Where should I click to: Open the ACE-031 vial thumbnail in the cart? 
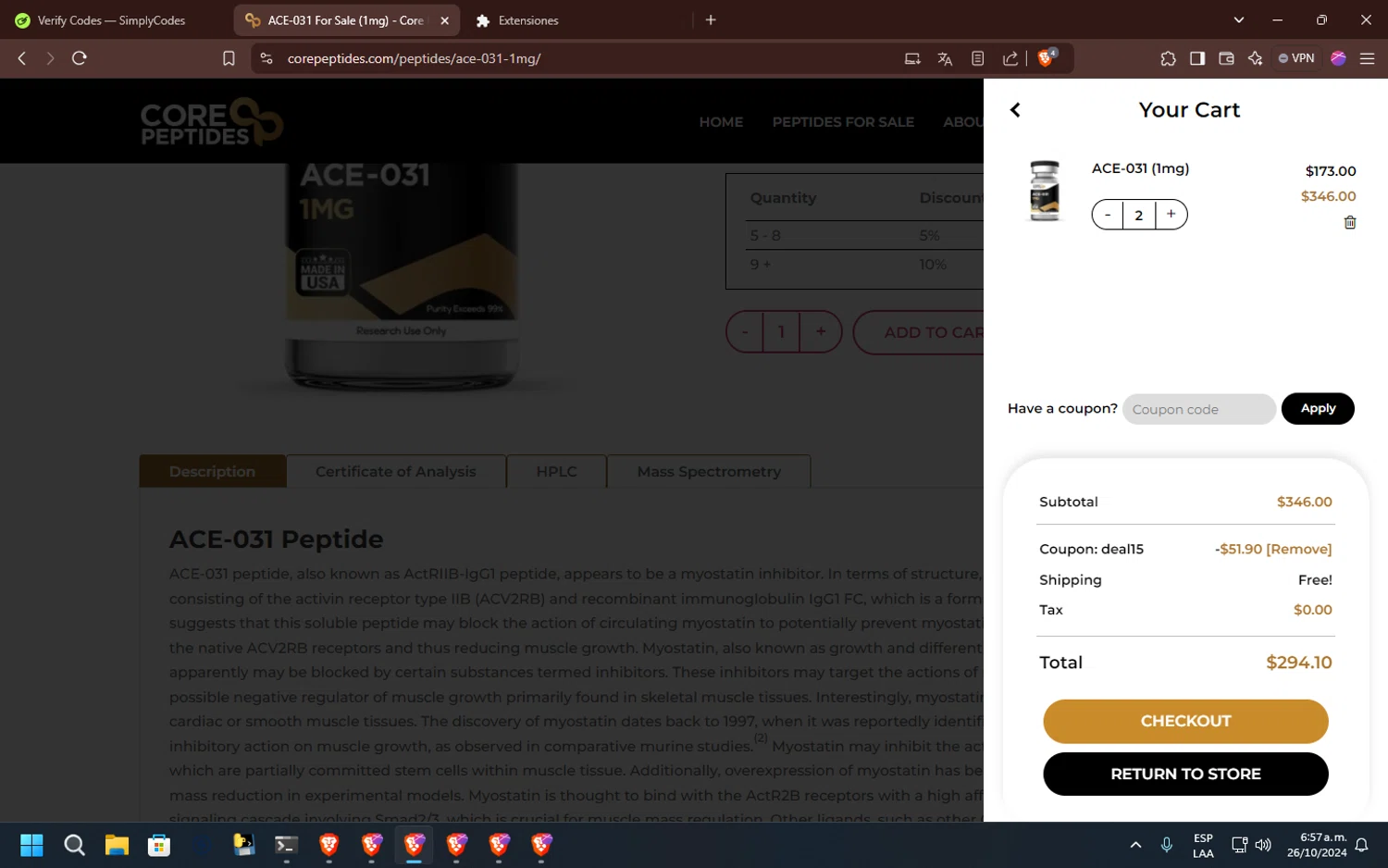pyautogui.click(x=1045, y=191)
